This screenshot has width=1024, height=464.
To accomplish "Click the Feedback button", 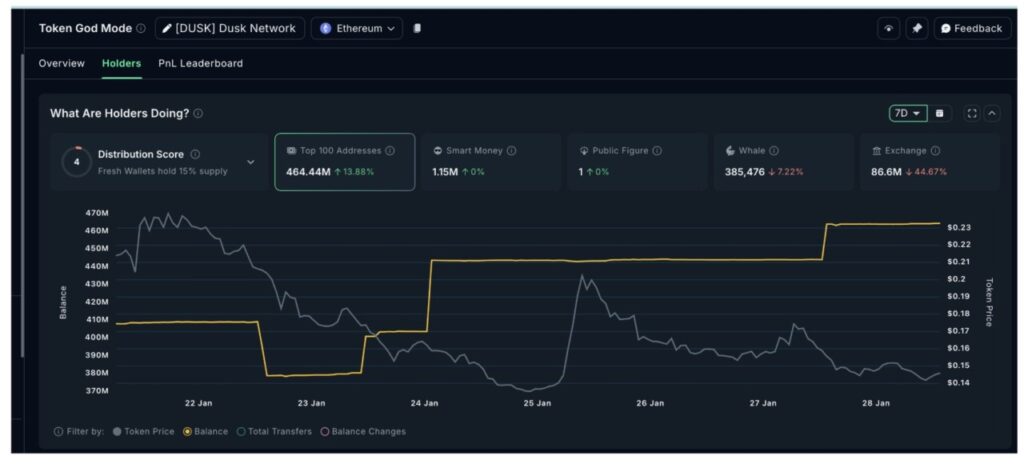I will [971, 28].
